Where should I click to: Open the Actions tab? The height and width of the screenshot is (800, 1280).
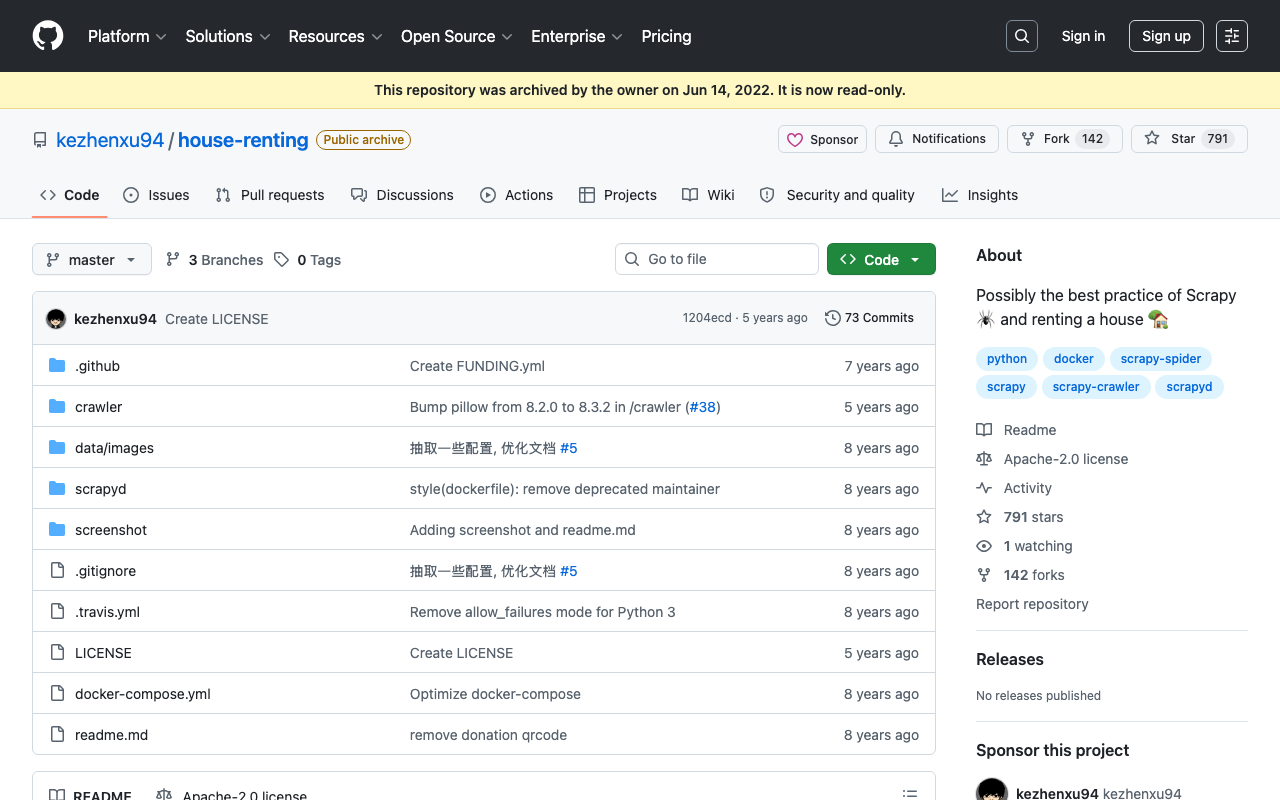[x=516, y=195]
